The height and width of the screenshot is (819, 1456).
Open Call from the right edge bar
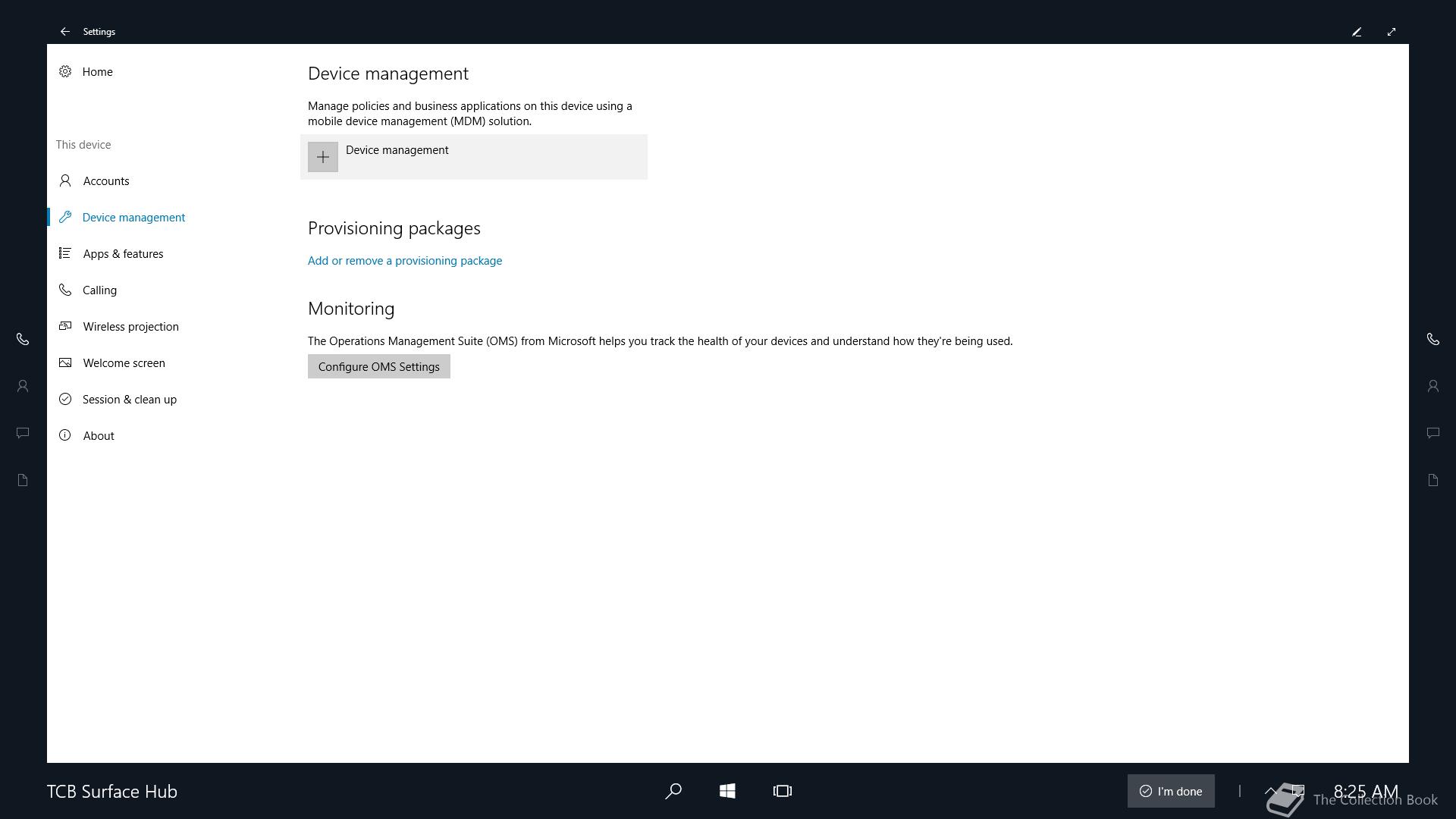[x=1433, y=339]
